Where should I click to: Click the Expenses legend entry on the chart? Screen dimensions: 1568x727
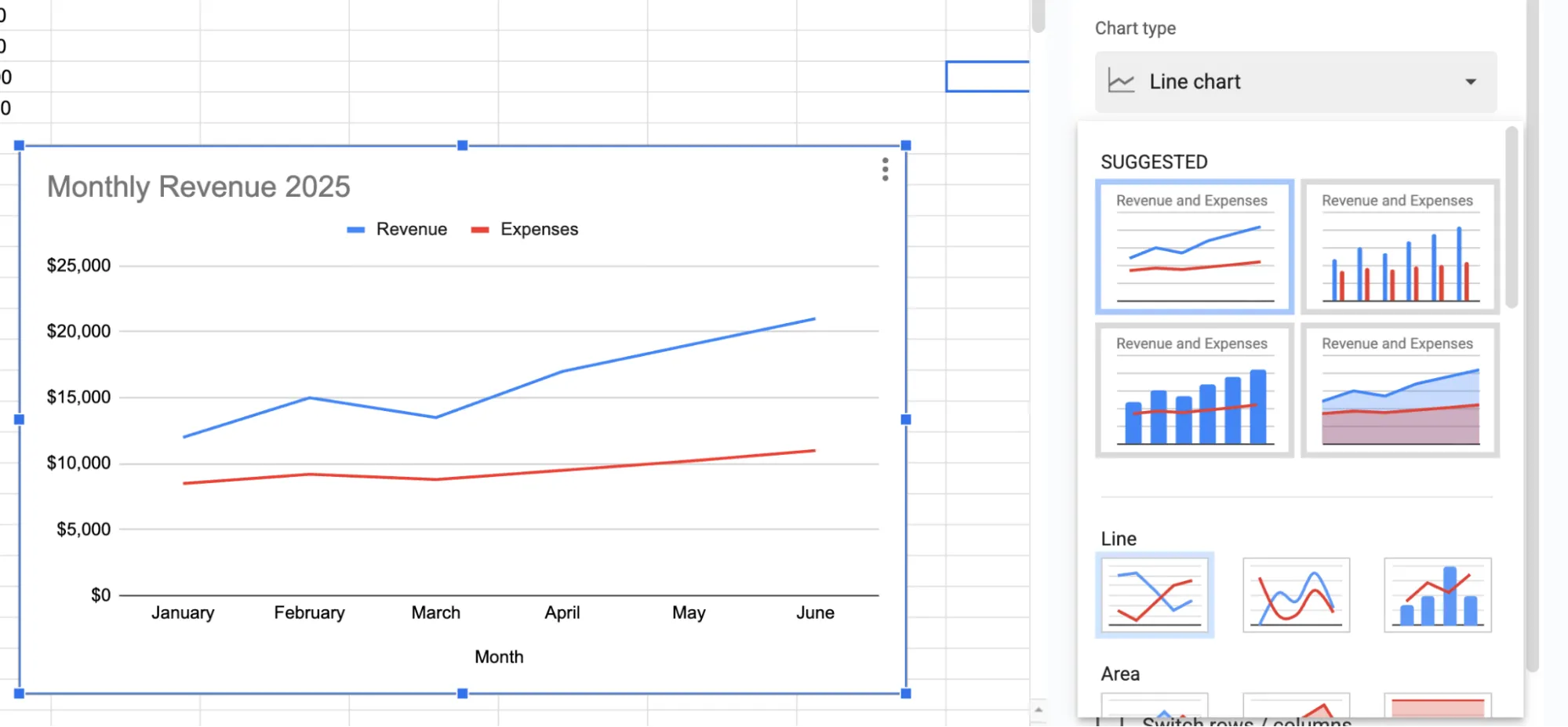(524, 228)
